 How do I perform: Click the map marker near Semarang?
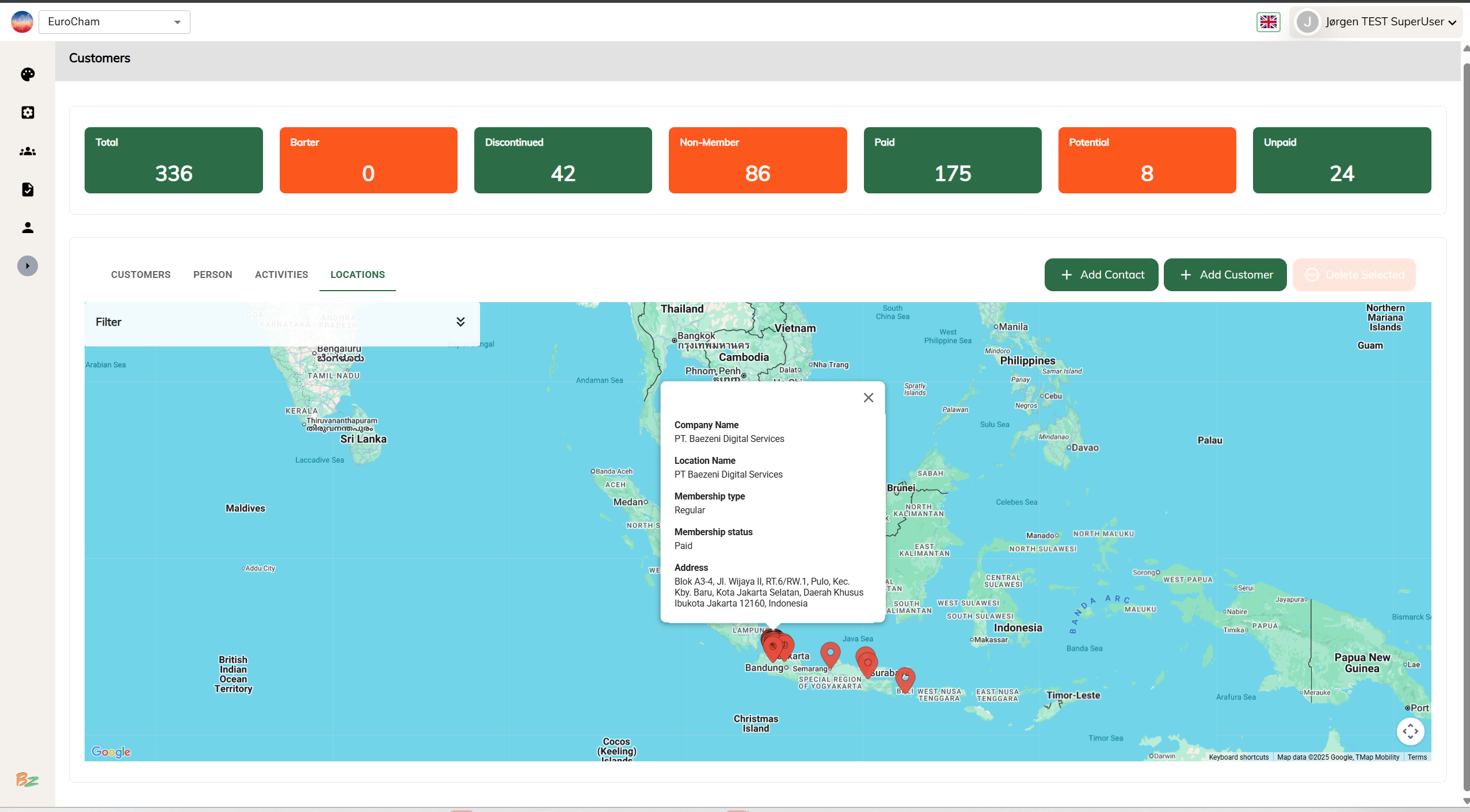click(830, 654)
